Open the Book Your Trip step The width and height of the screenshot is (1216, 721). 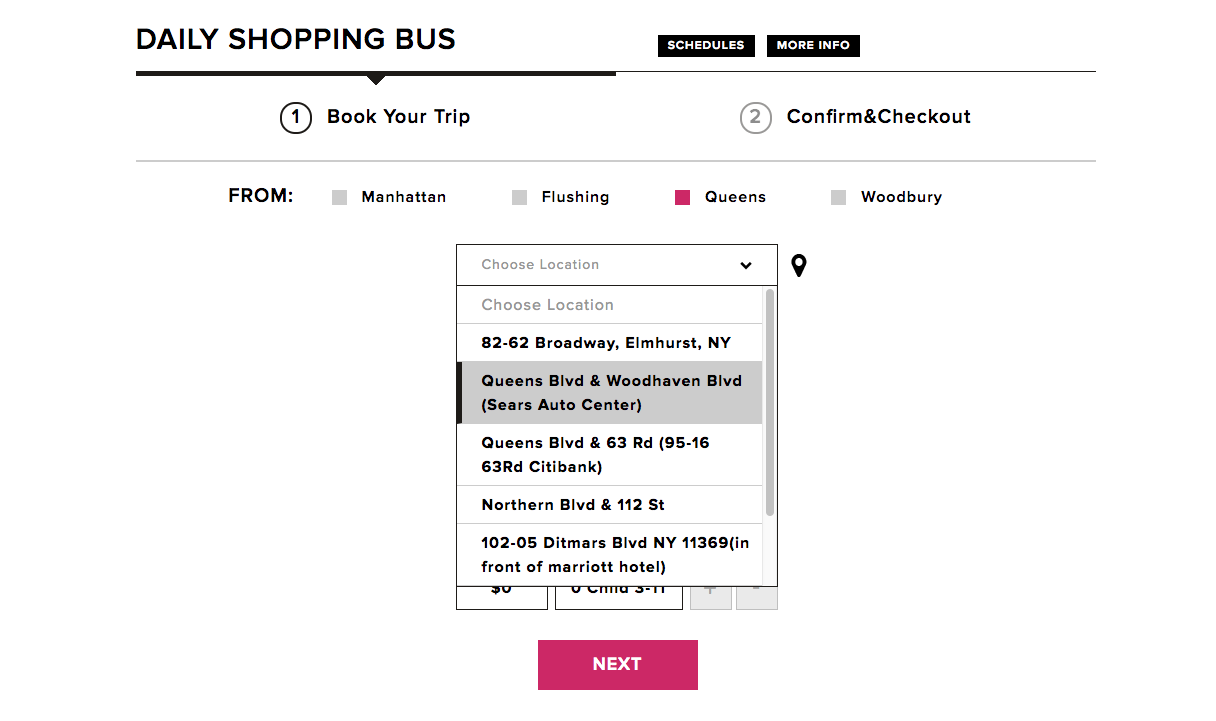pos(398,117)
